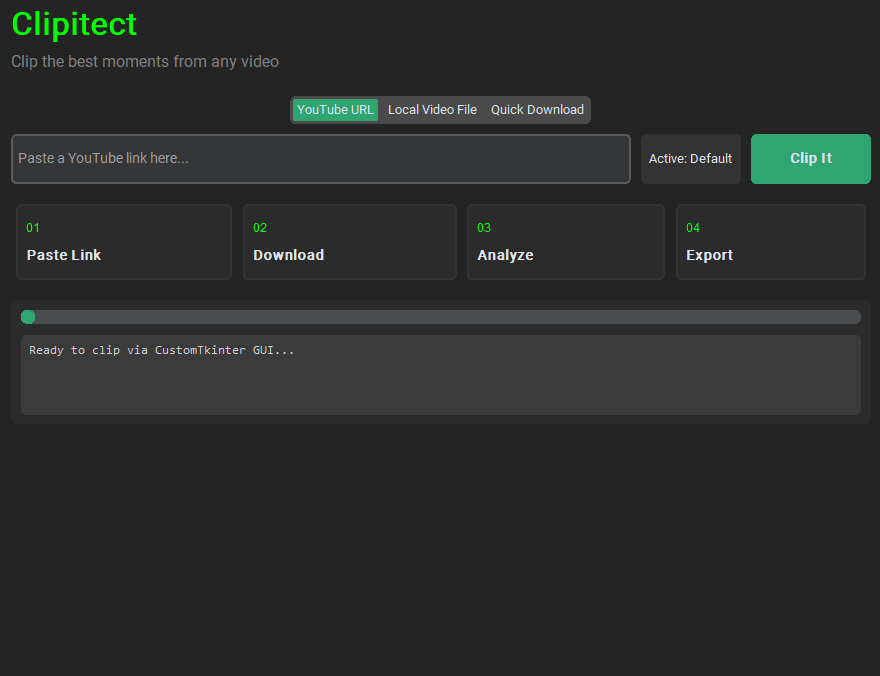Select the 03 Analyze step card
The width and height of the screenshot is (880, 676).
(x=565, y=242)
